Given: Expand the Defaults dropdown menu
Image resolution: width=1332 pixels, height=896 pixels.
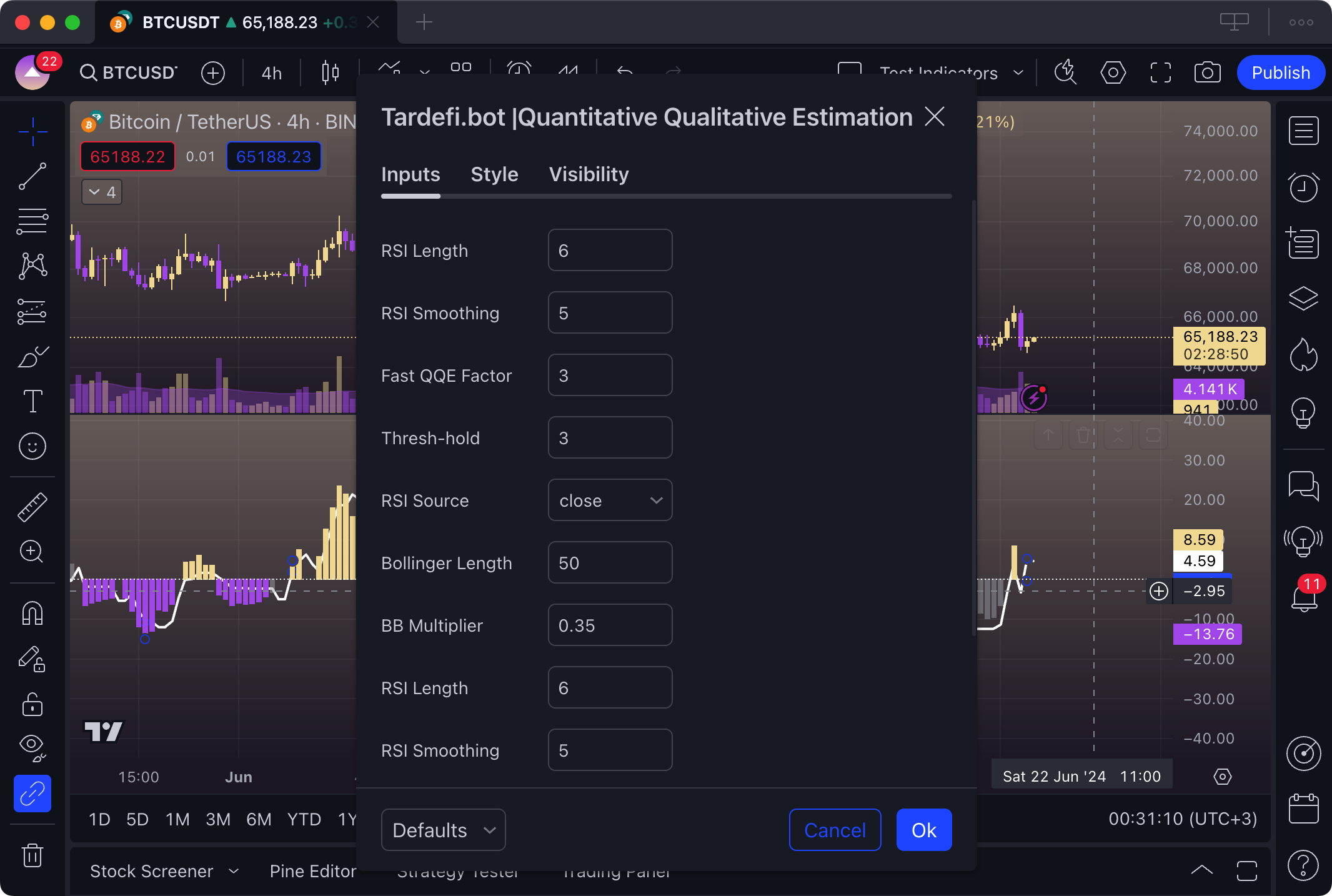Looking at the screenshot, I should [x=443, y=830].
